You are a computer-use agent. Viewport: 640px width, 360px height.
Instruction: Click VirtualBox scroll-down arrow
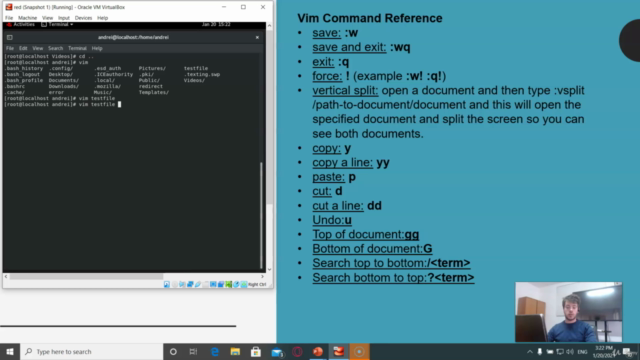pyautogui.click(x=269, y=269)
